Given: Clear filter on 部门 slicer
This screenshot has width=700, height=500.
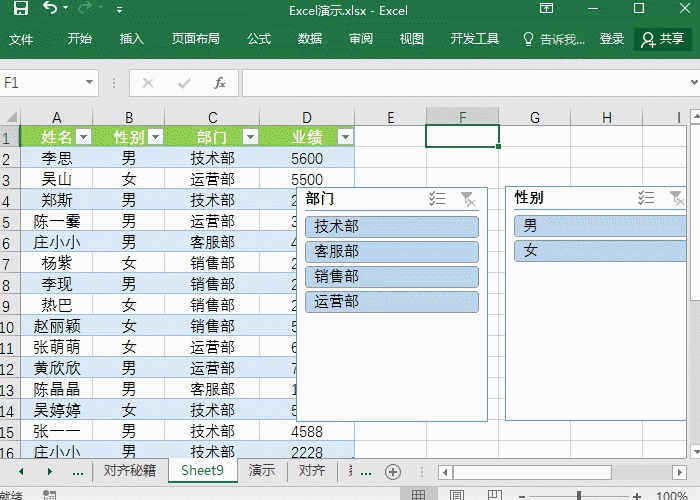Looking at the screenshot, I should [468, 199].
